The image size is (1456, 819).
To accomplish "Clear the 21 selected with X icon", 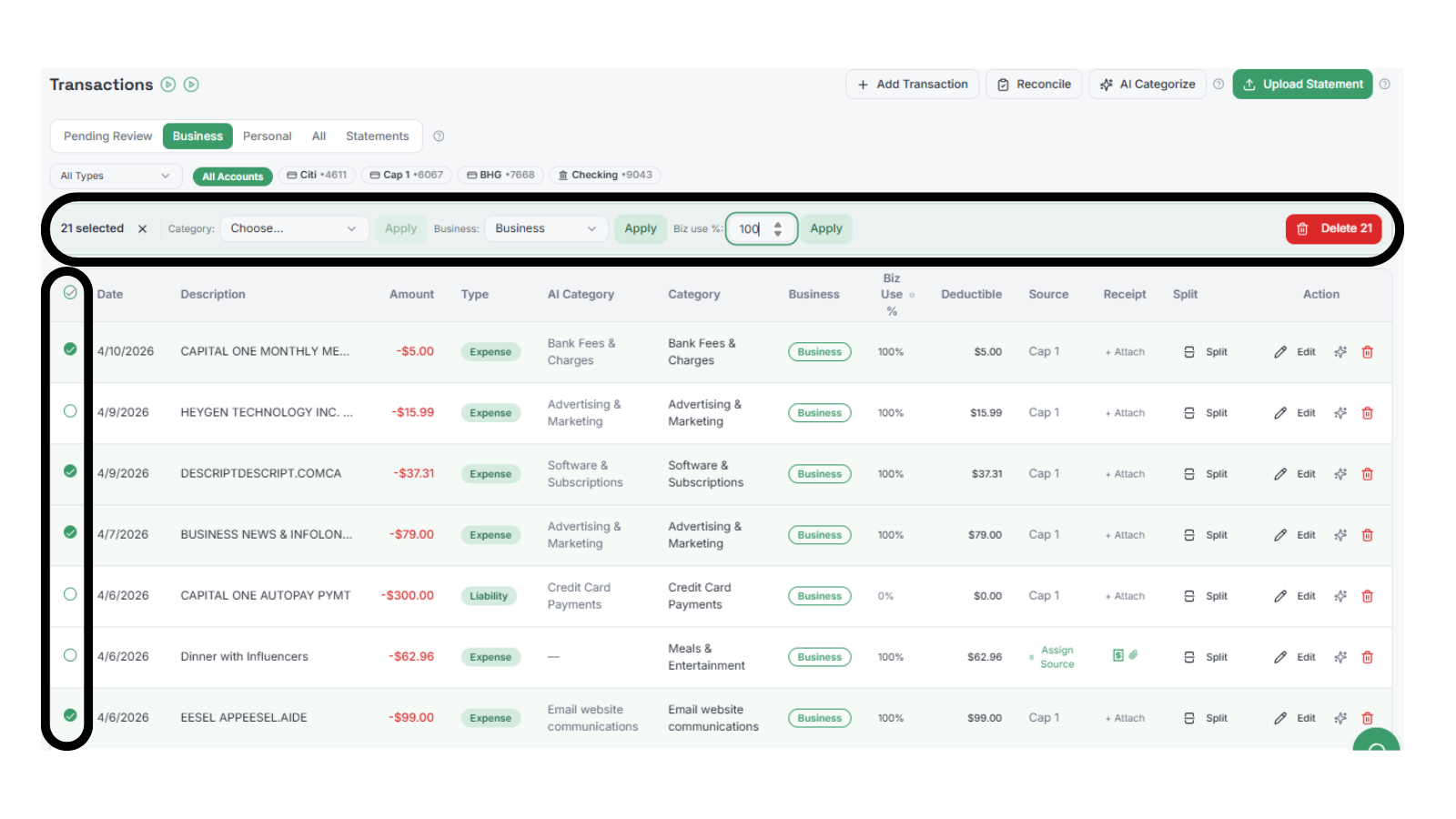I will tap(143, 229).
